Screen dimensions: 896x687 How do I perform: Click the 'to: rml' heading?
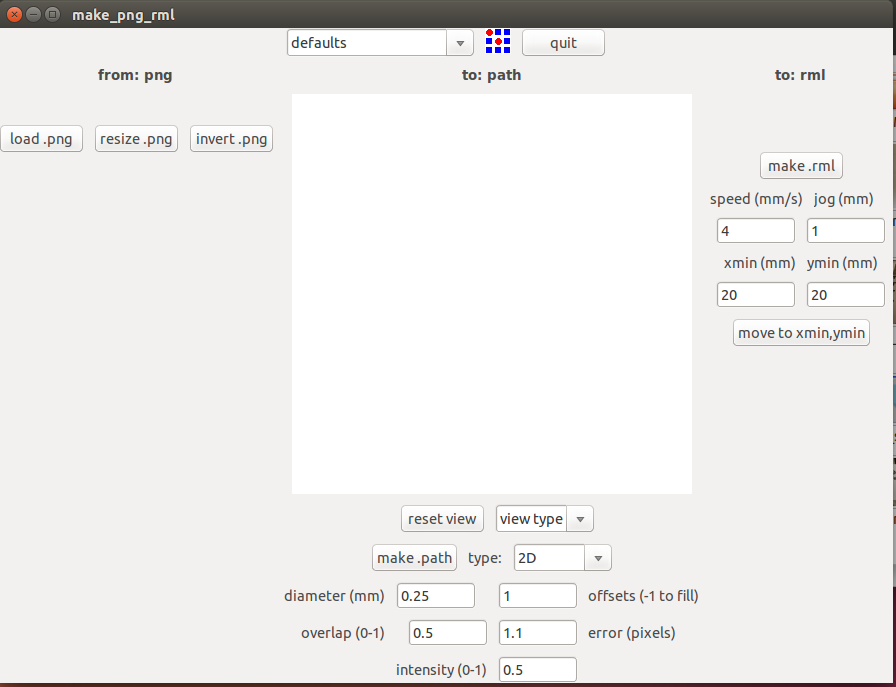(800, 75)
